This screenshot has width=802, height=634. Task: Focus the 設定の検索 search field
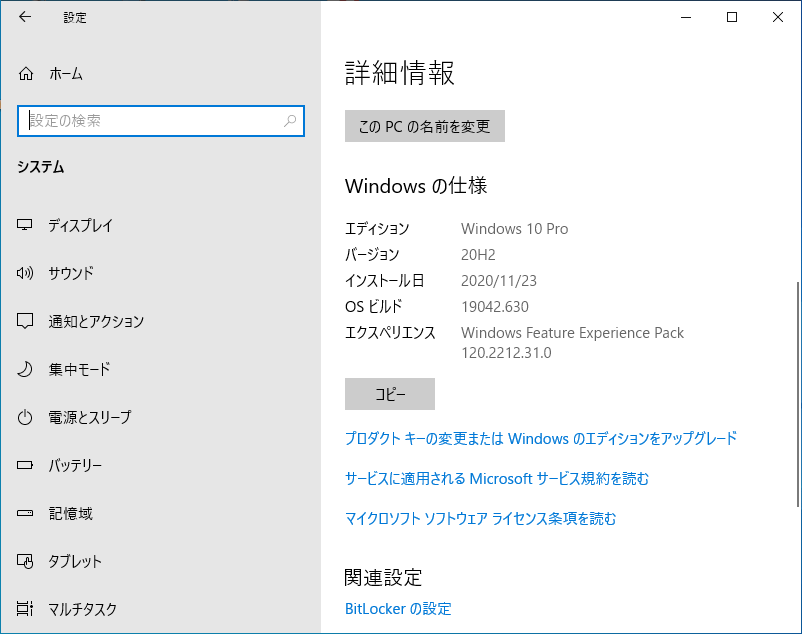click(x=161, y=121)
